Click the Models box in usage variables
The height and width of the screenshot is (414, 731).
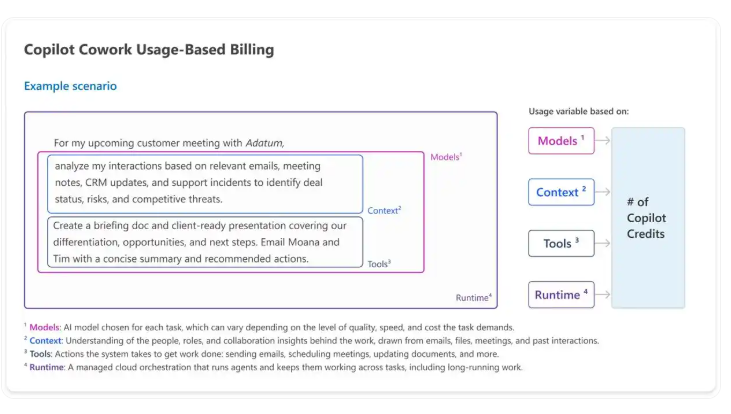pyautogui.click(x=561, y=140)
